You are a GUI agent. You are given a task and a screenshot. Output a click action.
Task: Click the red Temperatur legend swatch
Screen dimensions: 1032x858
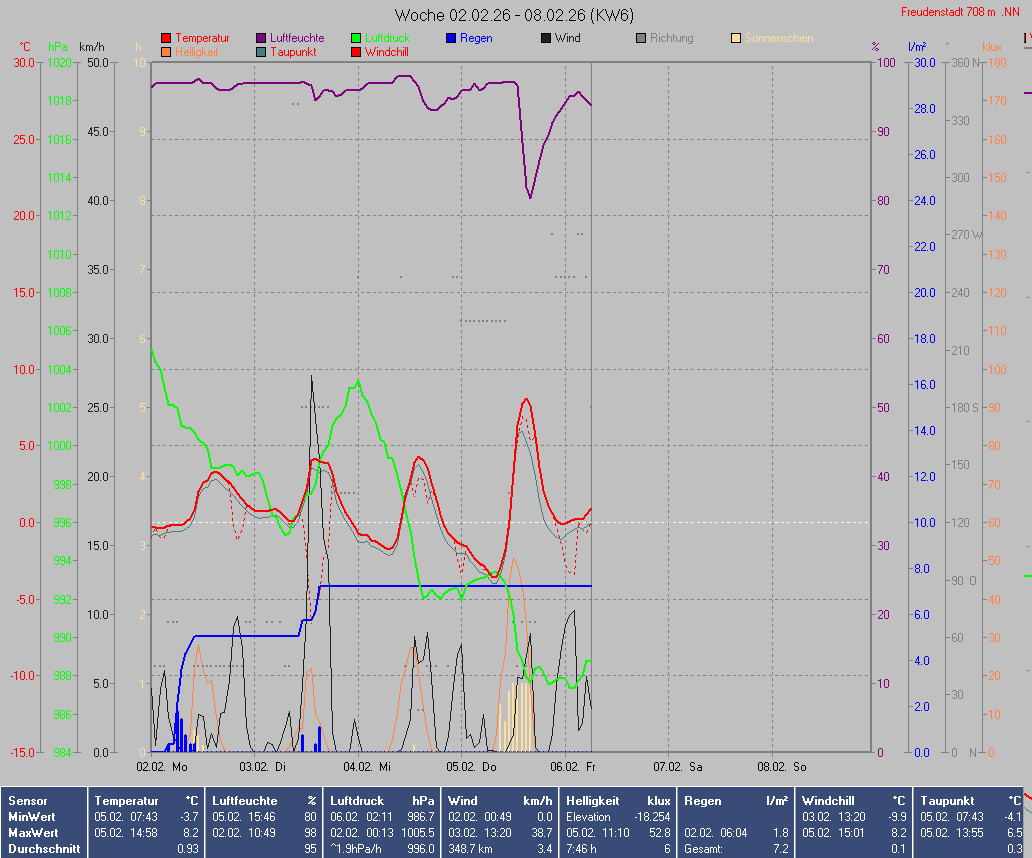tap(166, 38)
